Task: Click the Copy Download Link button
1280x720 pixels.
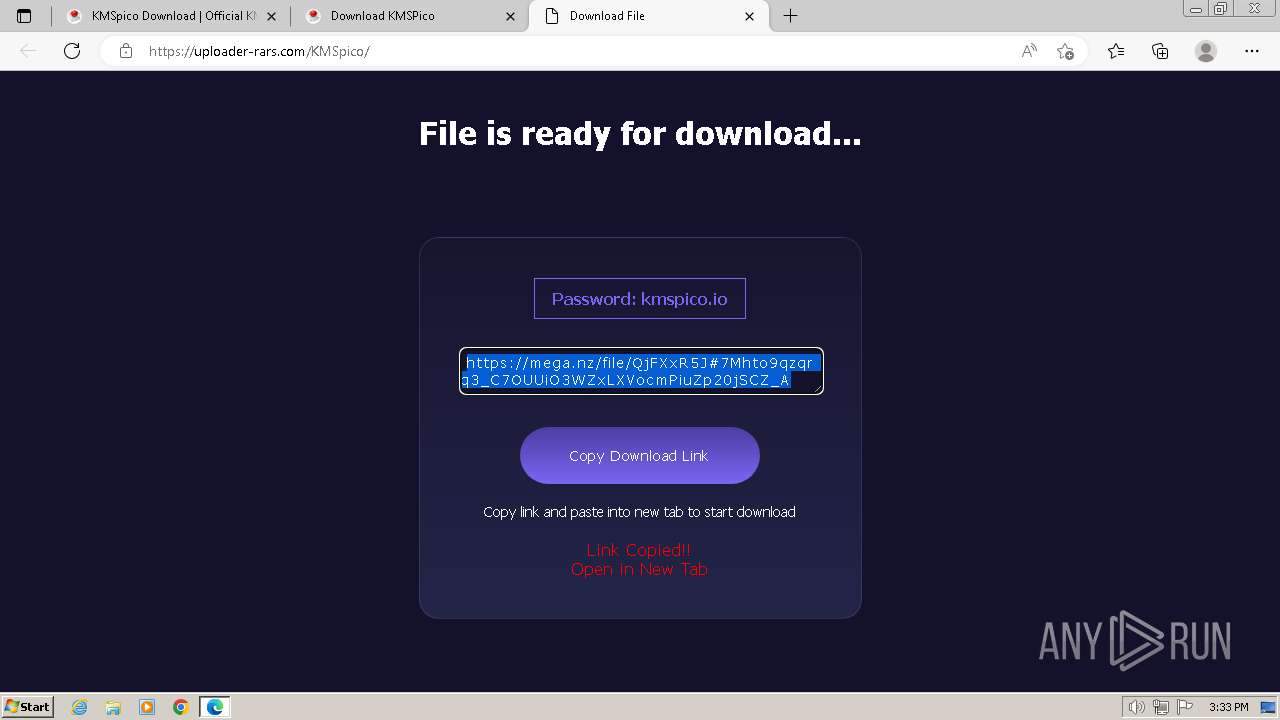Action: pos(640,456)
